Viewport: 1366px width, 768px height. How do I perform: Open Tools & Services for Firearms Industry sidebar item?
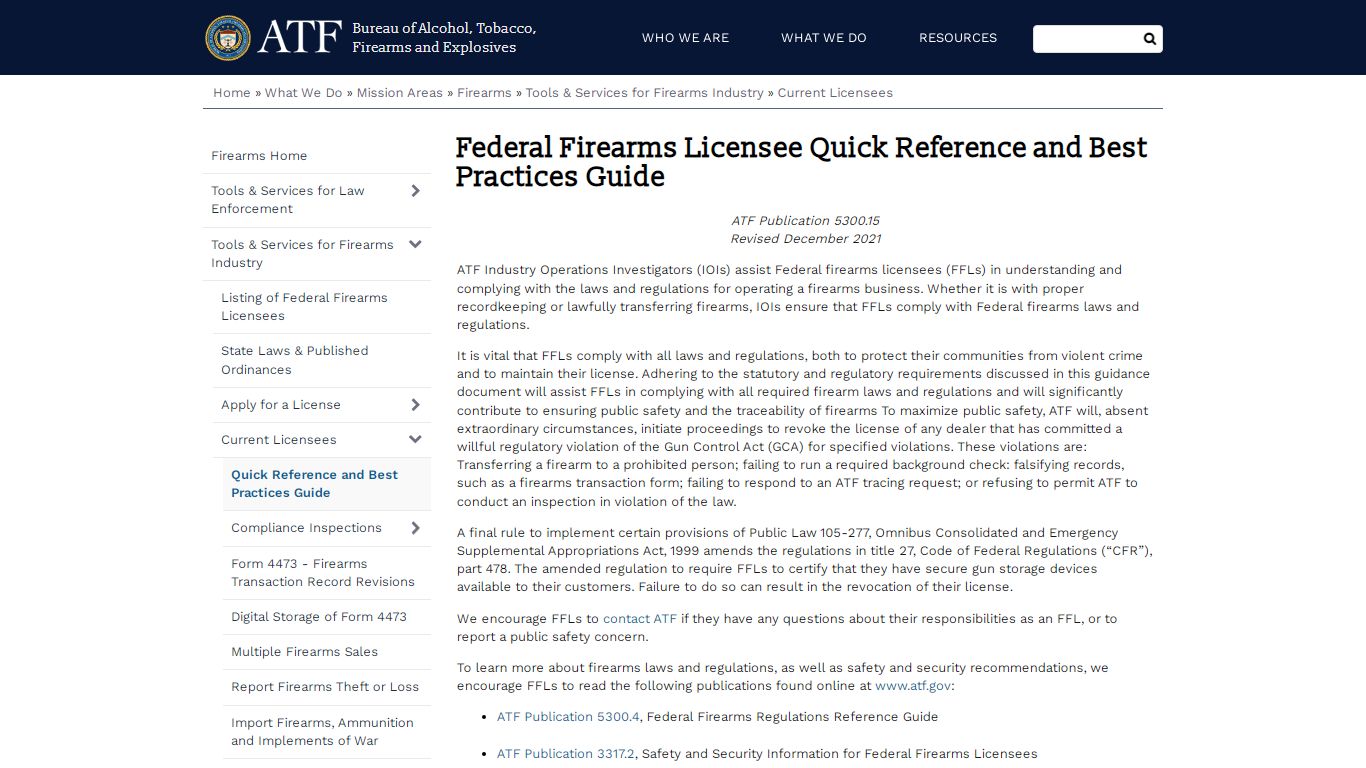pyautogui.click(x=302, y=254)
